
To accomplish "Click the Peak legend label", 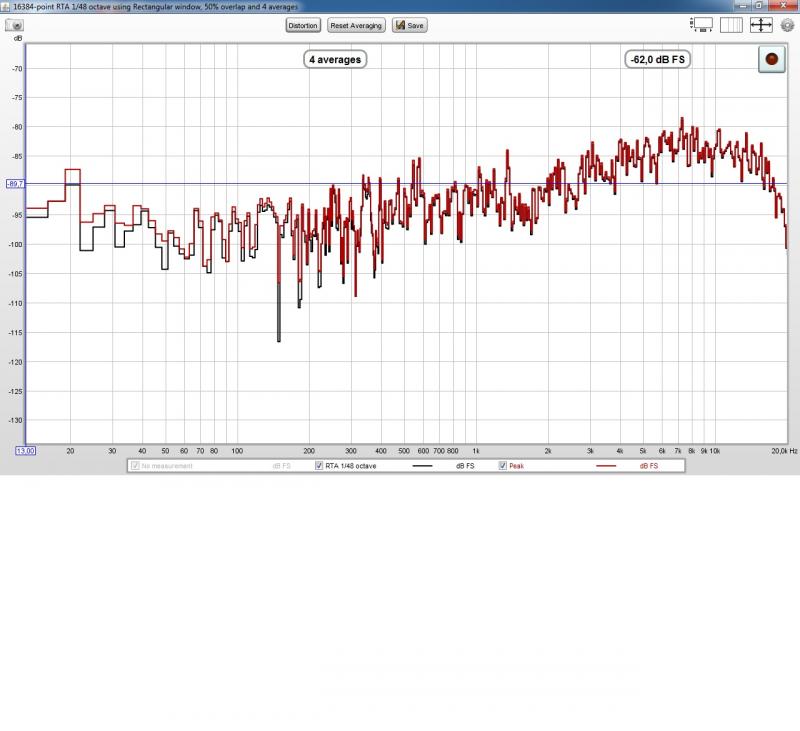I will point(516,466).
